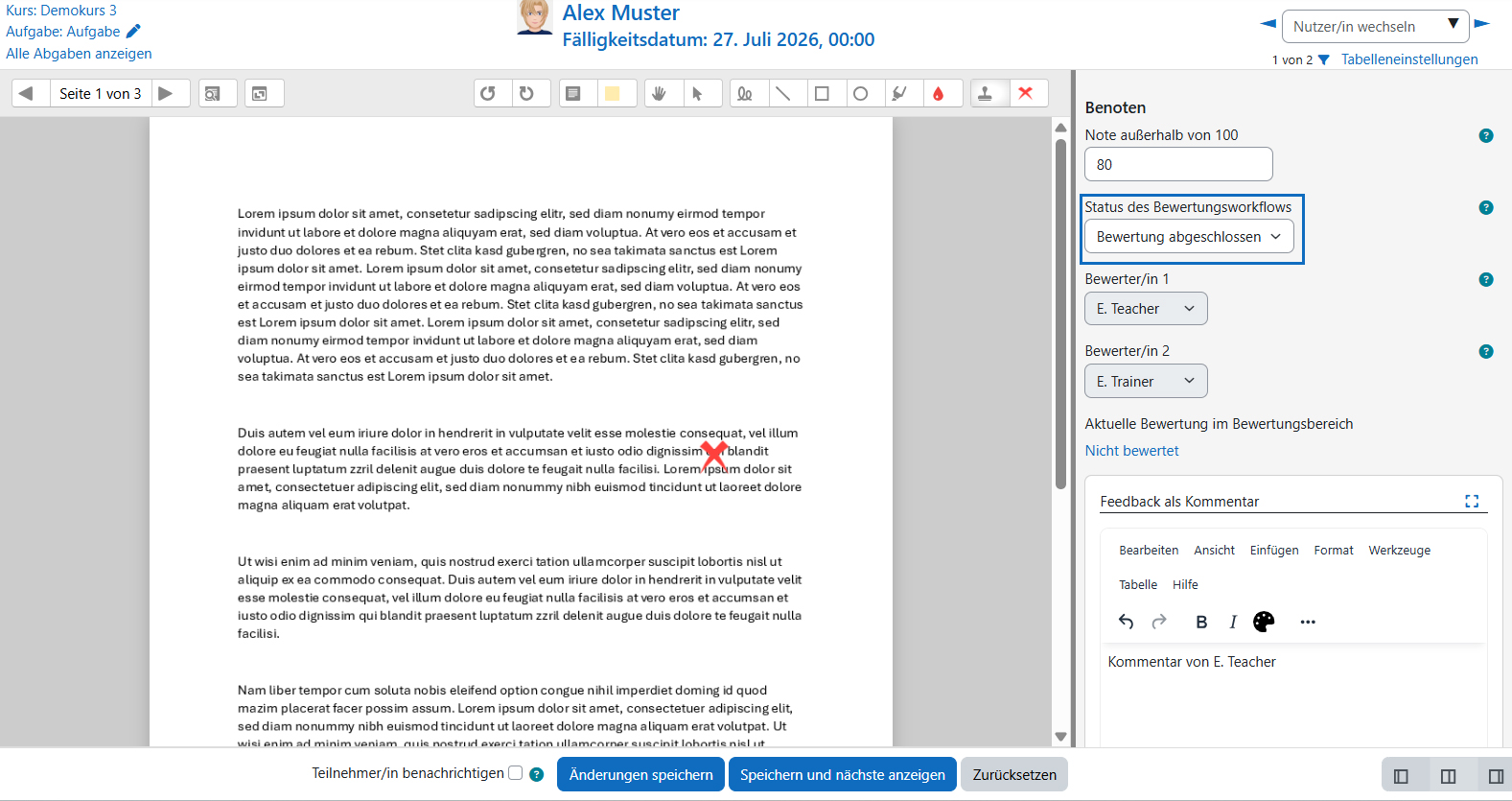Click the 'Nicht bewertet' link
The width and height of the screenshot is (1512, 801).
1131,451
